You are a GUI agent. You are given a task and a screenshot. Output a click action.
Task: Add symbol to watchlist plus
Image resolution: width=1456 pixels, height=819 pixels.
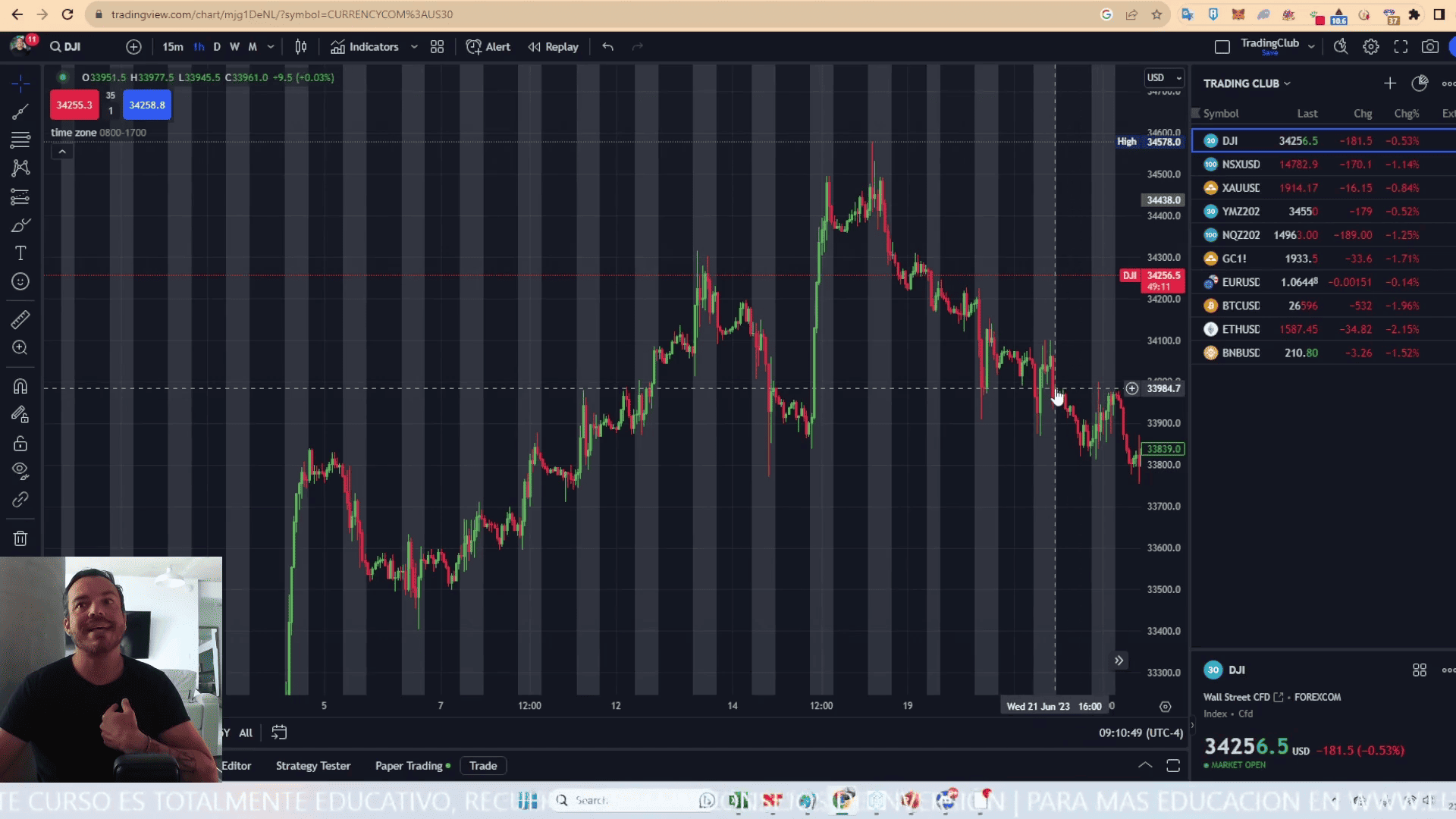[1390, 83]
